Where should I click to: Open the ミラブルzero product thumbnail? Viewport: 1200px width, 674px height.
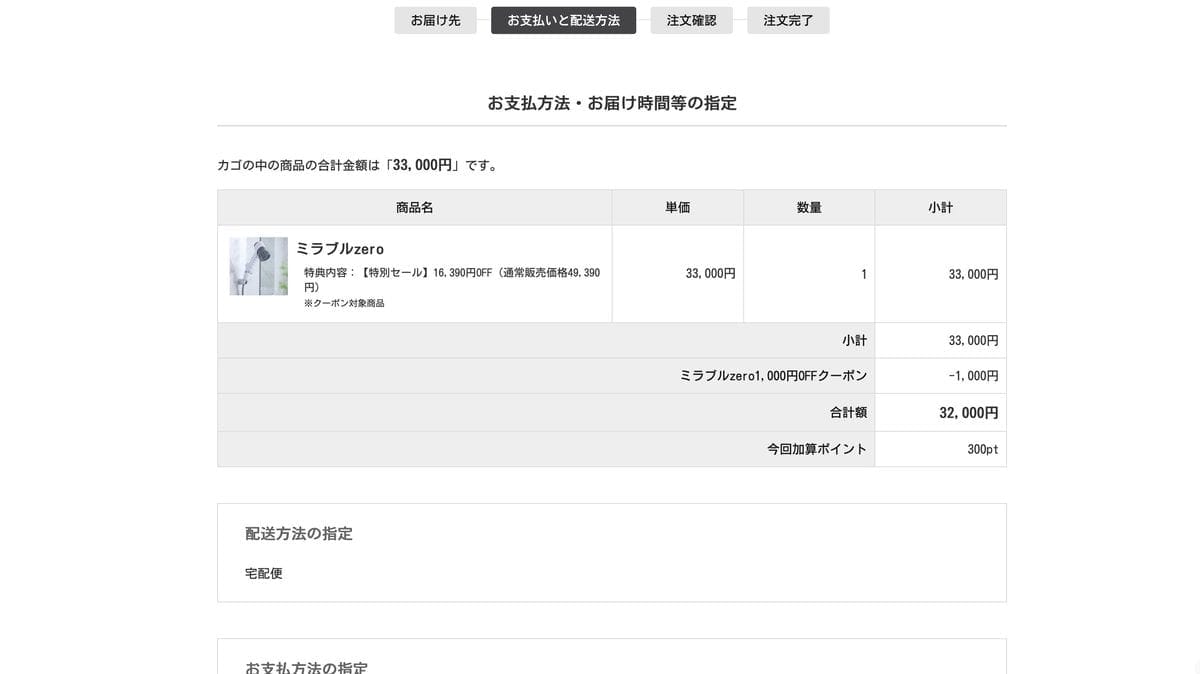(x=258, y=266)
